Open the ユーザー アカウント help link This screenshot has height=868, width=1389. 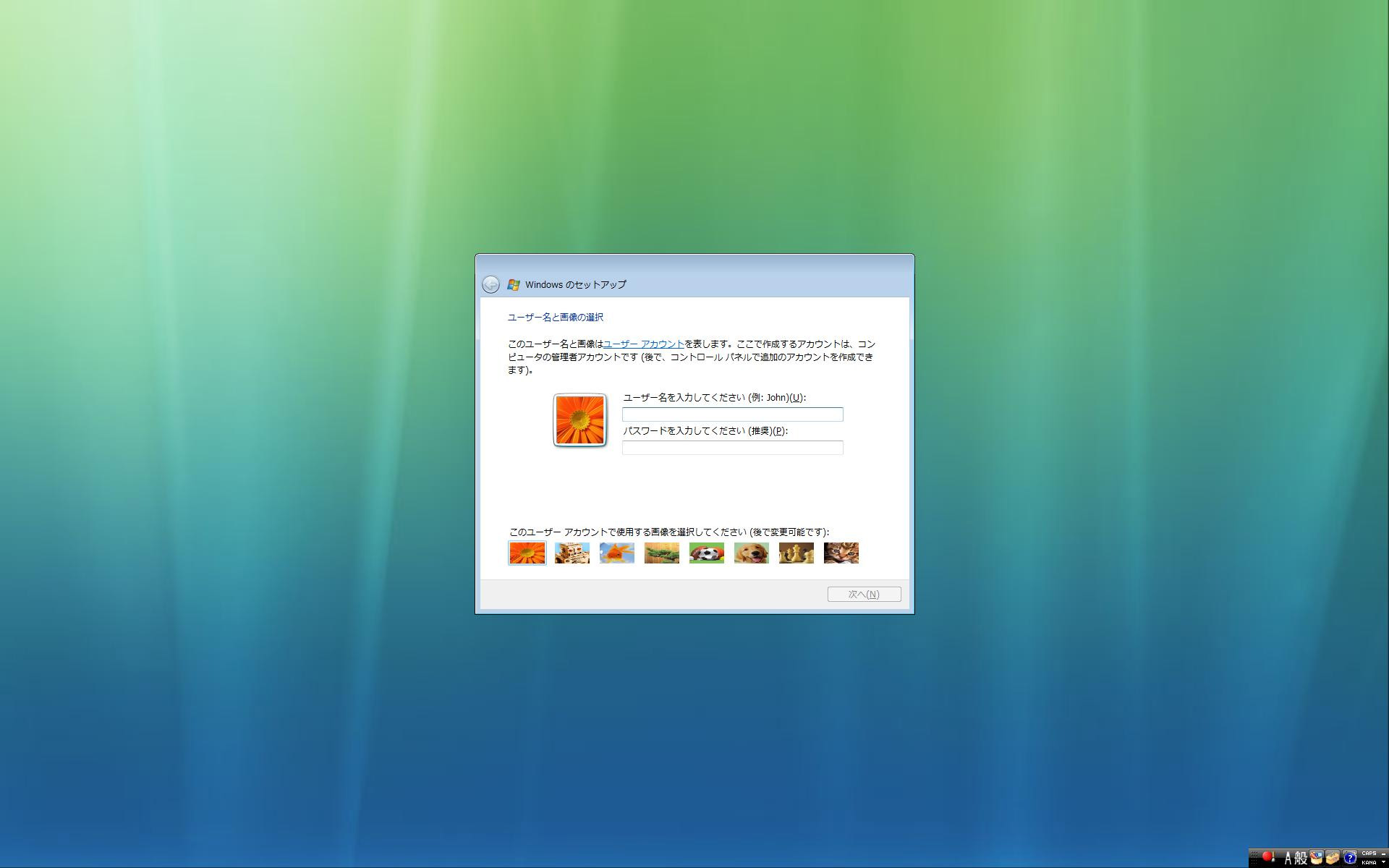pos(643,344)
